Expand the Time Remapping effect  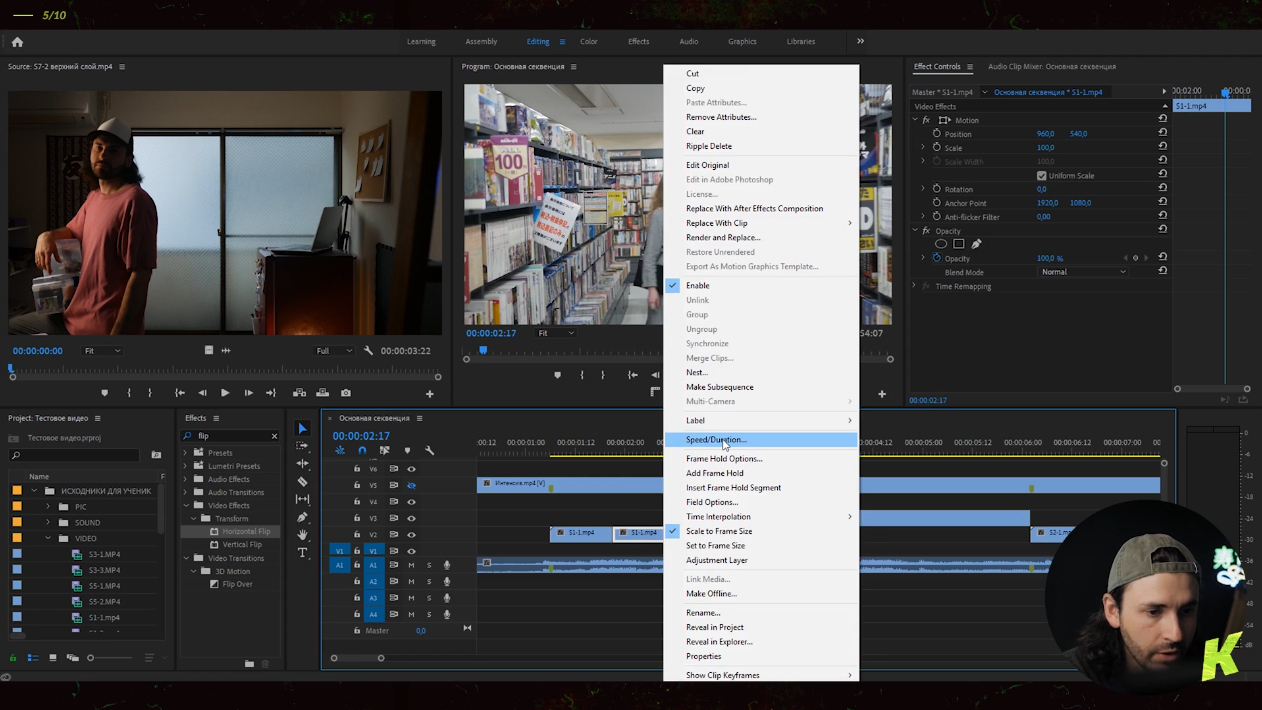coord(914,286)
